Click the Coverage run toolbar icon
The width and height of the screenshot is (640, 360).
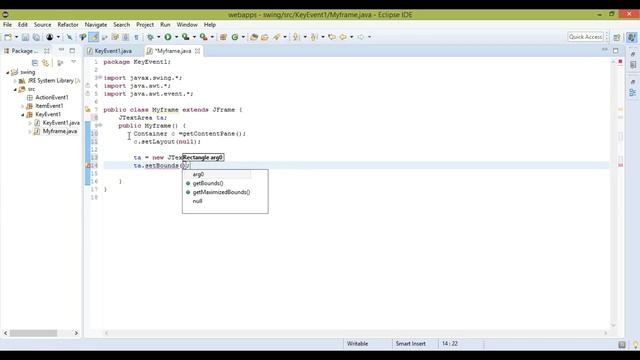tap(185, 37)
